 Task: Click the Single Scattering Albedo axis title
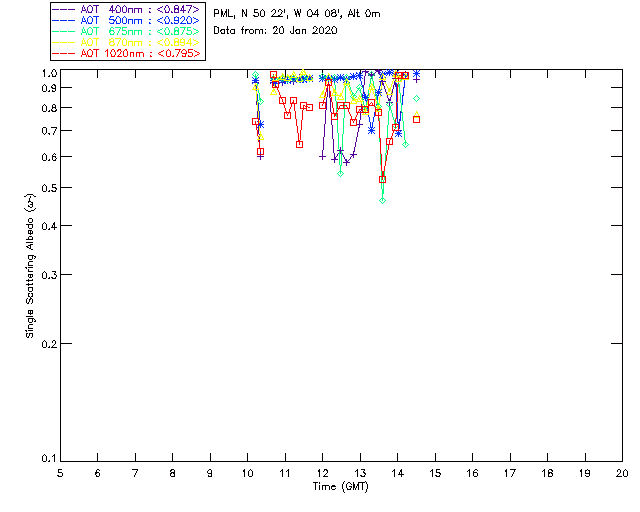tap(31, 266)
